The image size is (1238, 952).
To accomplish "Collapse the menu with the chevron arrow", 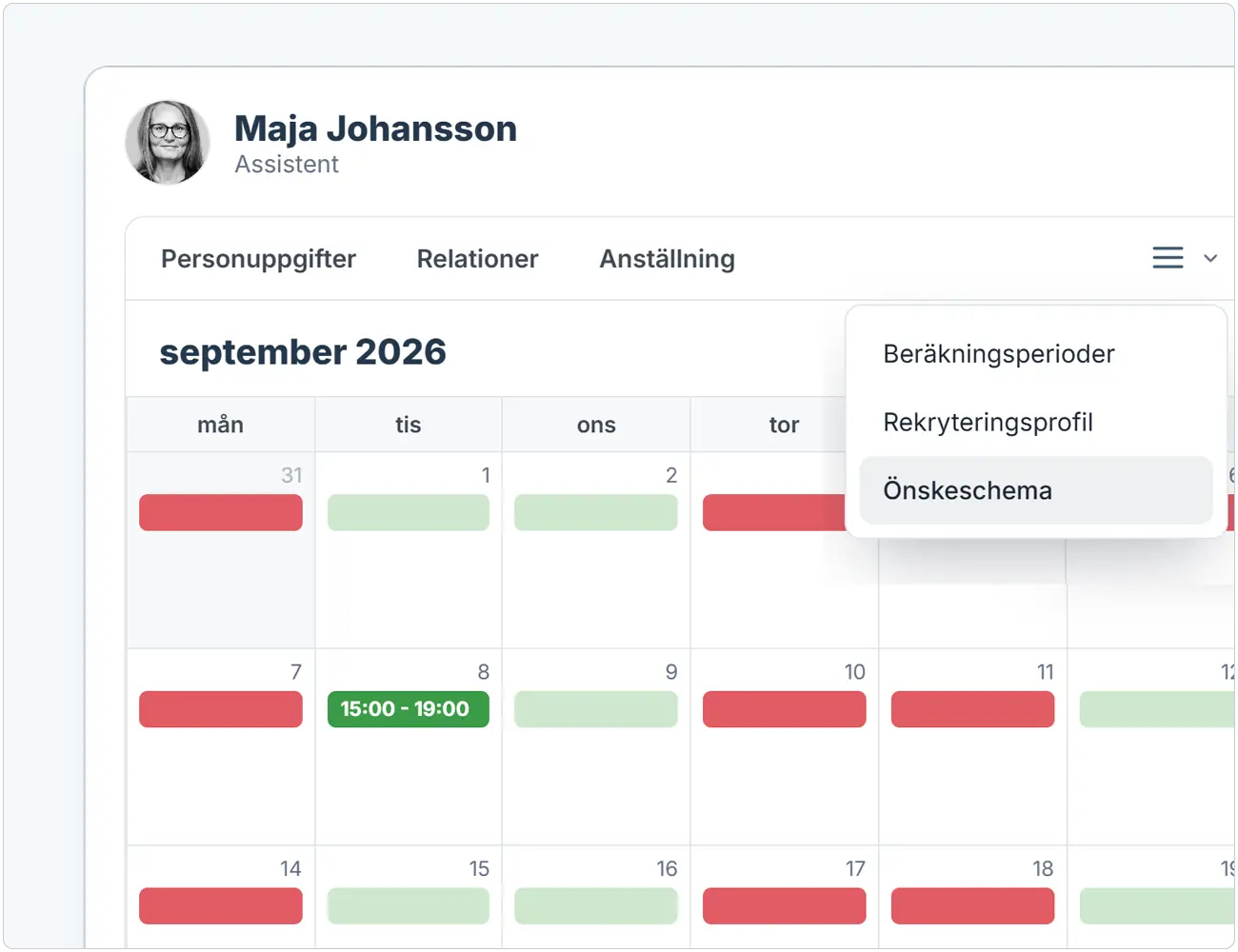I will [1210, 258].
